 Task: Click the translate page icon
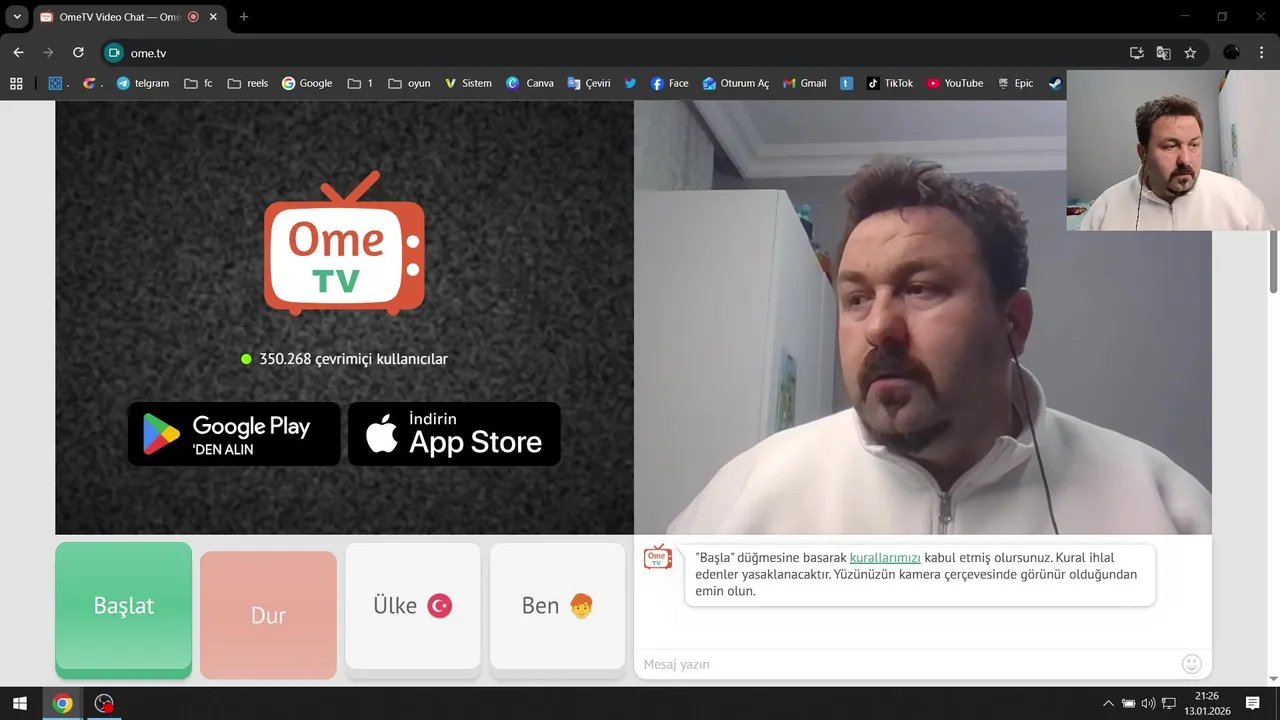click(x=1163, y=53)
